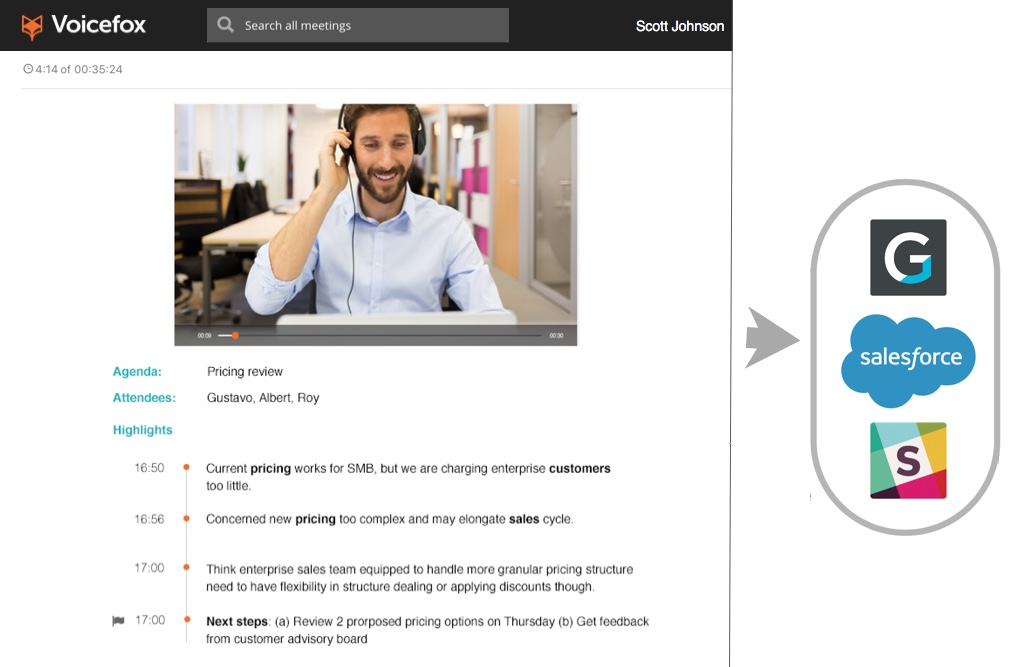Image resolution: width=1011 pixels, height=667 pixels.
Task: Click the search magnifier icon
Action: pyautogui.click(x=225, y=25)
